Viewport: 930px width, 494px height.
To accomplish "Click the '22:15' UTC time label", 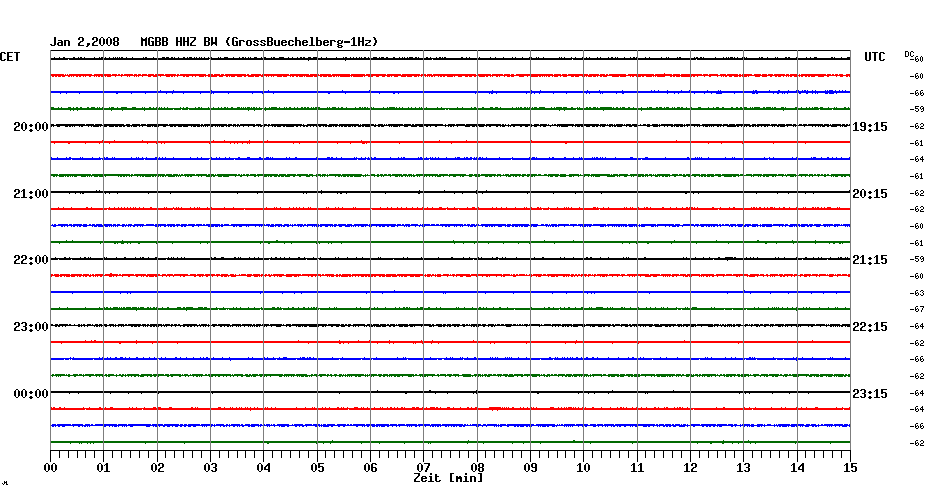I will point(870,327).
